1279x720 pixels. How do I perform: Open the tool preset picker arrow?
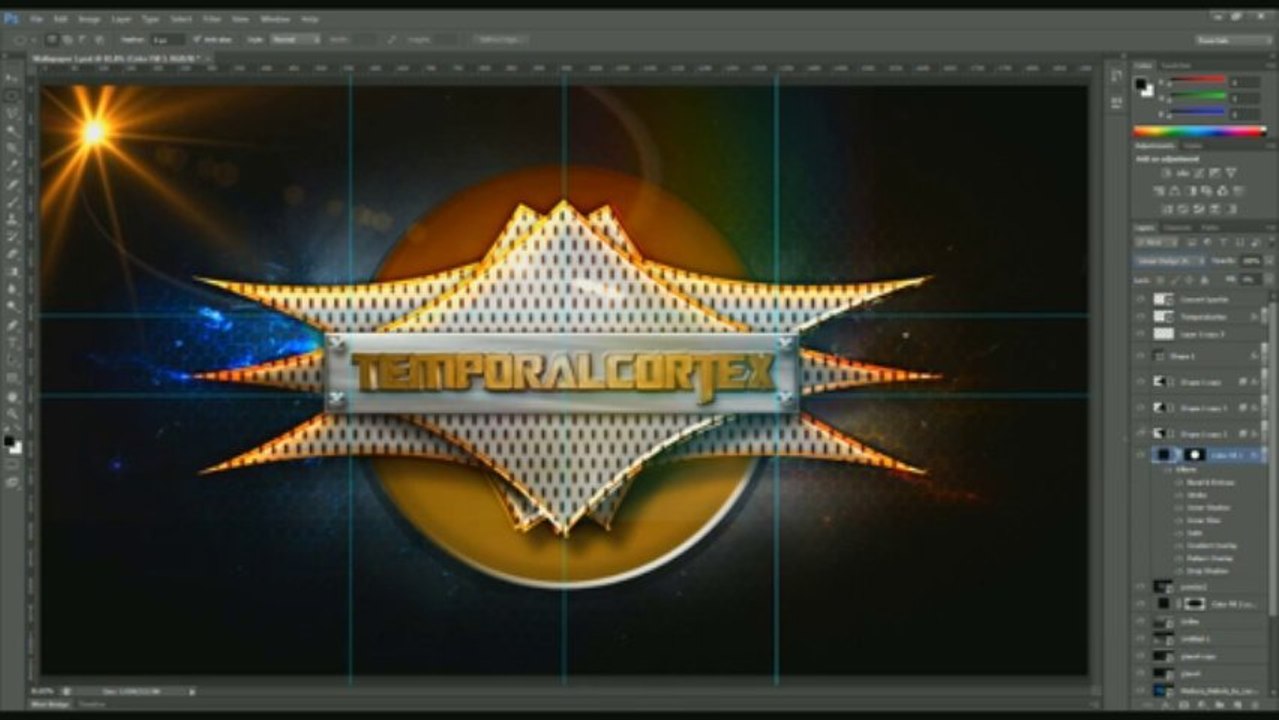point(33,39)
